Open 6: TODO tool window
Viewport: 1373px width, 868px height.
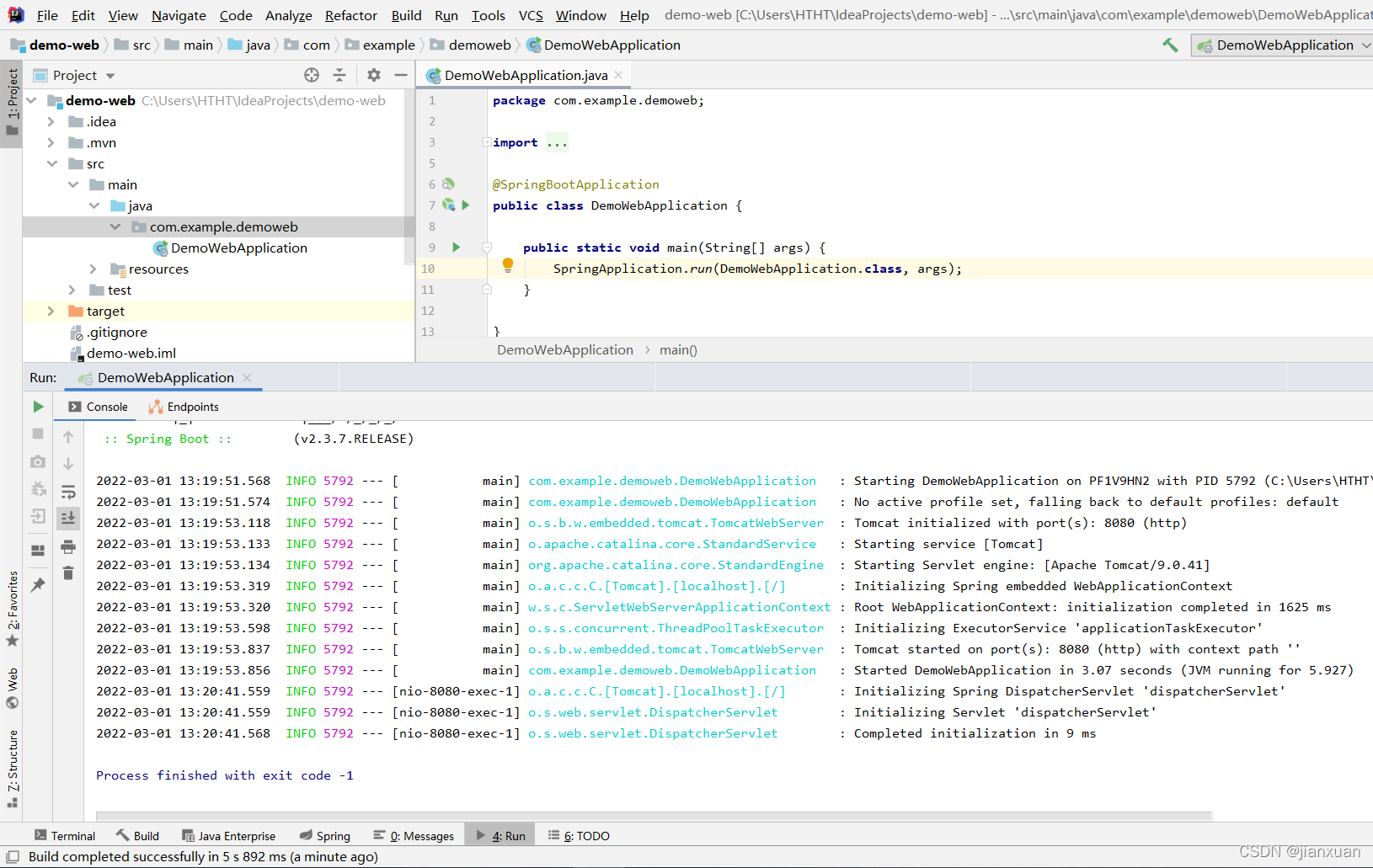click(x=579, y=836)
